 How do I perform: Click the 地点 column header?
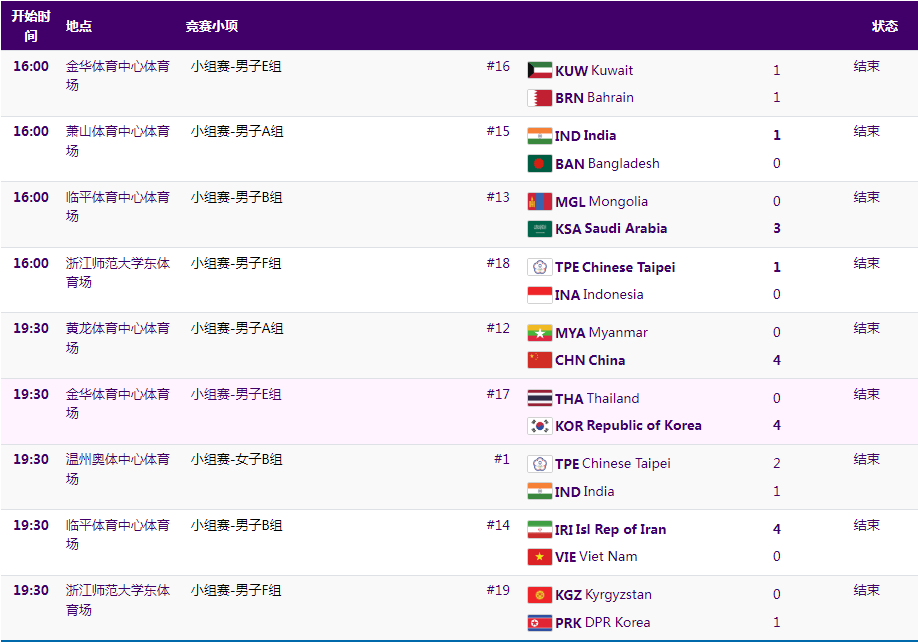tap(78, 26)
